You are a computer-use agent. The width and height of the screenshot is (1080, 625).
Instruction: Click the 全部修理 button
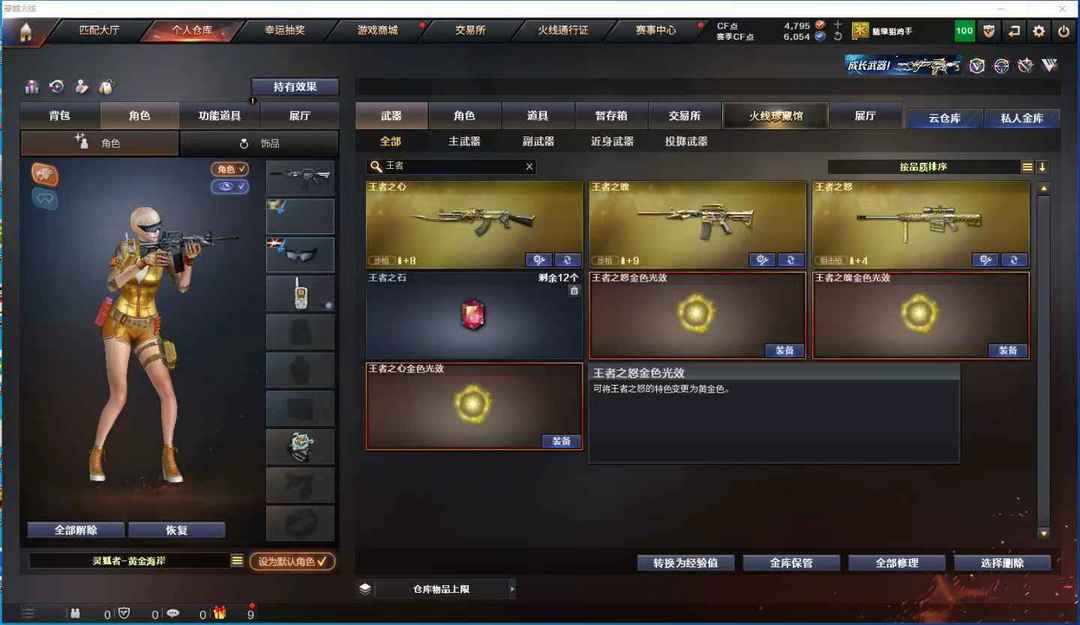[x=897, y=563]
